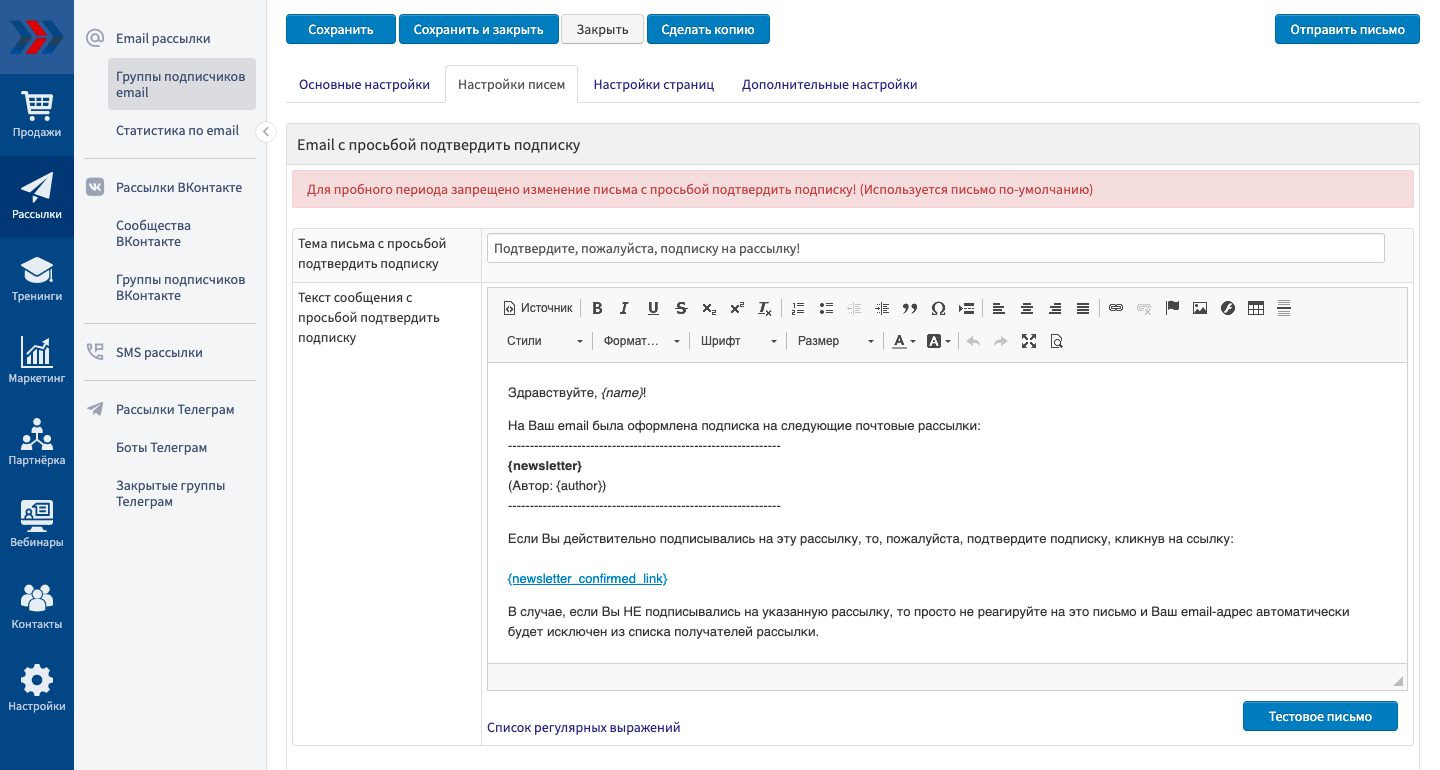Insert an image via the toolbar

(1200, 308)
